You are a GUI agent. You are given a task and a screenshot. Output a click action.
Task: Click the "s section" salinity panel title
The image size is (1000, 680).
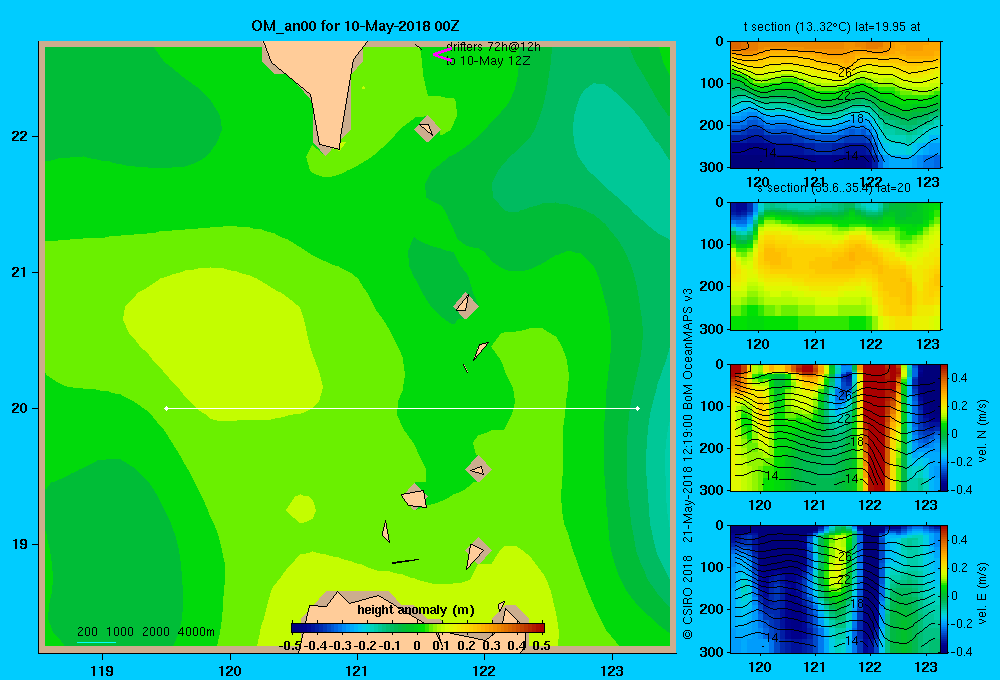pyautogui.click(x=833, y=188)
